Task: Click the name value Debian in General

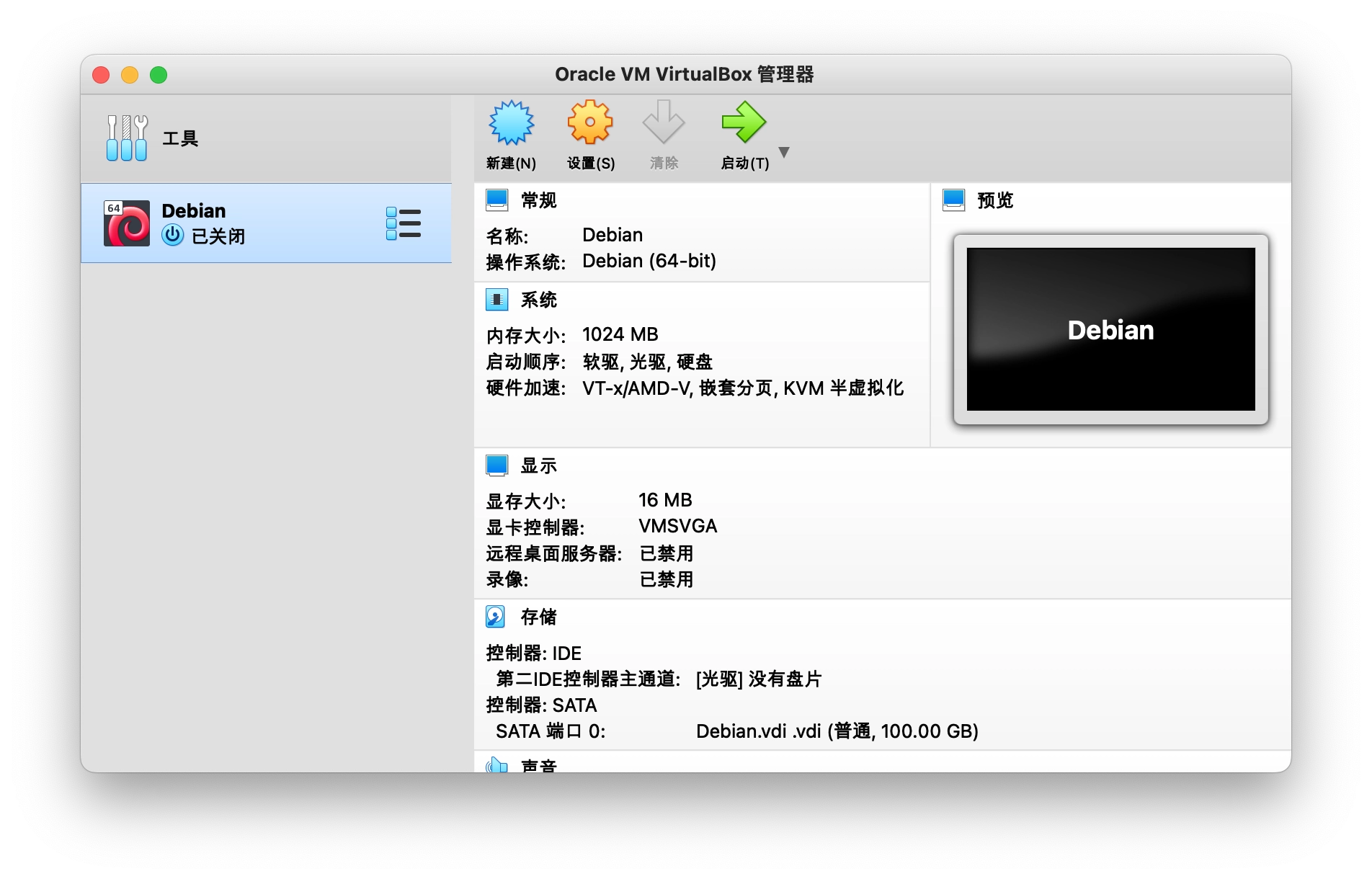Action: pos(612,236)
